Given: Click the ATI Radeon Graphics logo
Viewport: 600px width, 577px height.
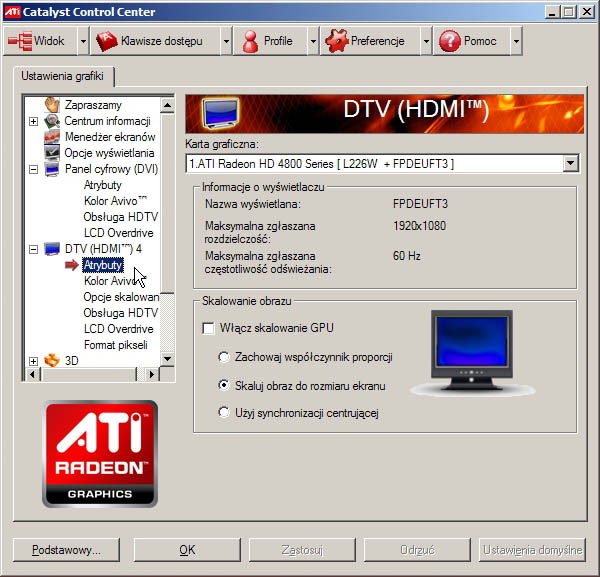Looking at the screenshot, I should pos(100,454).
